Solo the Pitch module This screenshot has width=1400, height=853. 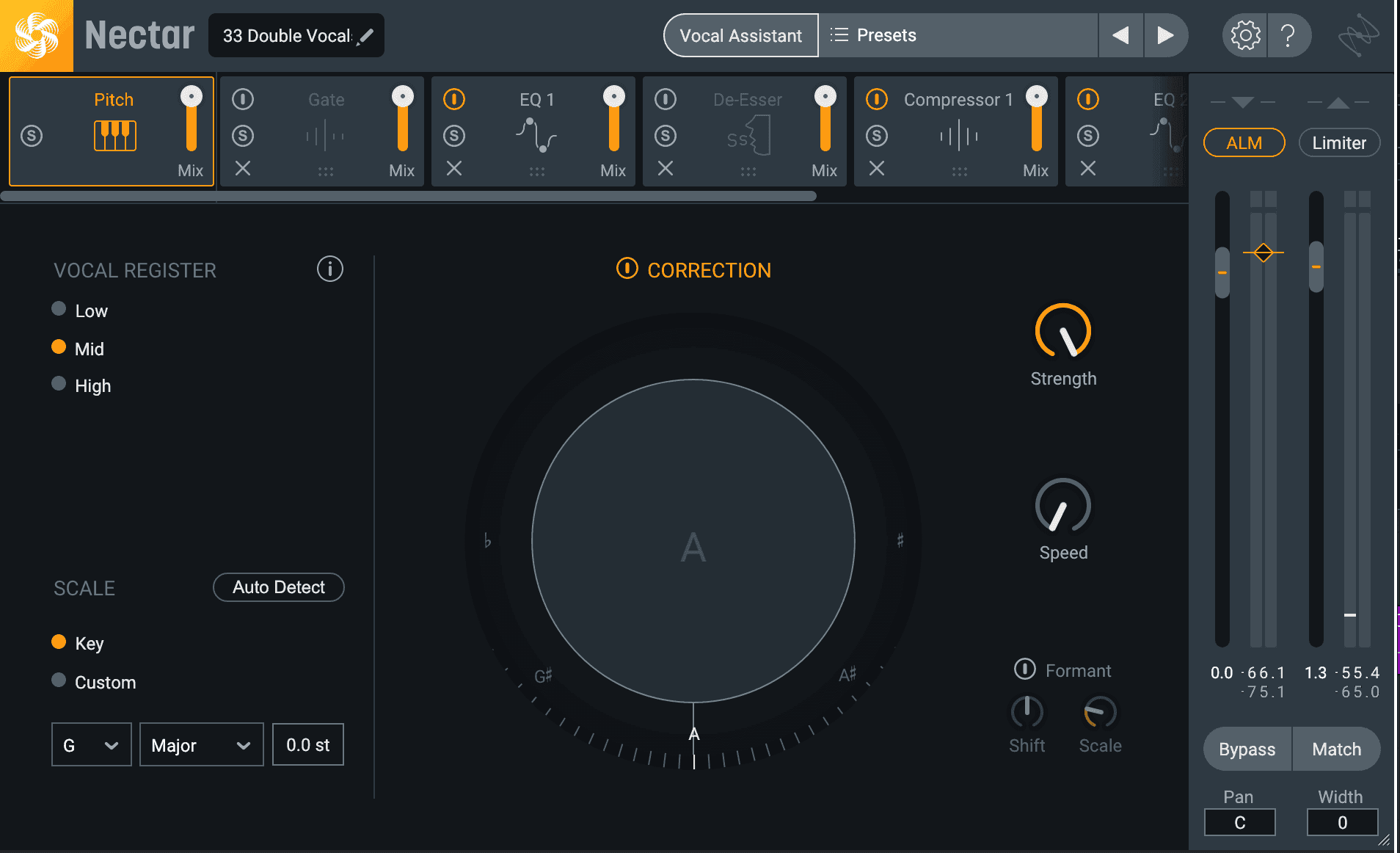32,136
